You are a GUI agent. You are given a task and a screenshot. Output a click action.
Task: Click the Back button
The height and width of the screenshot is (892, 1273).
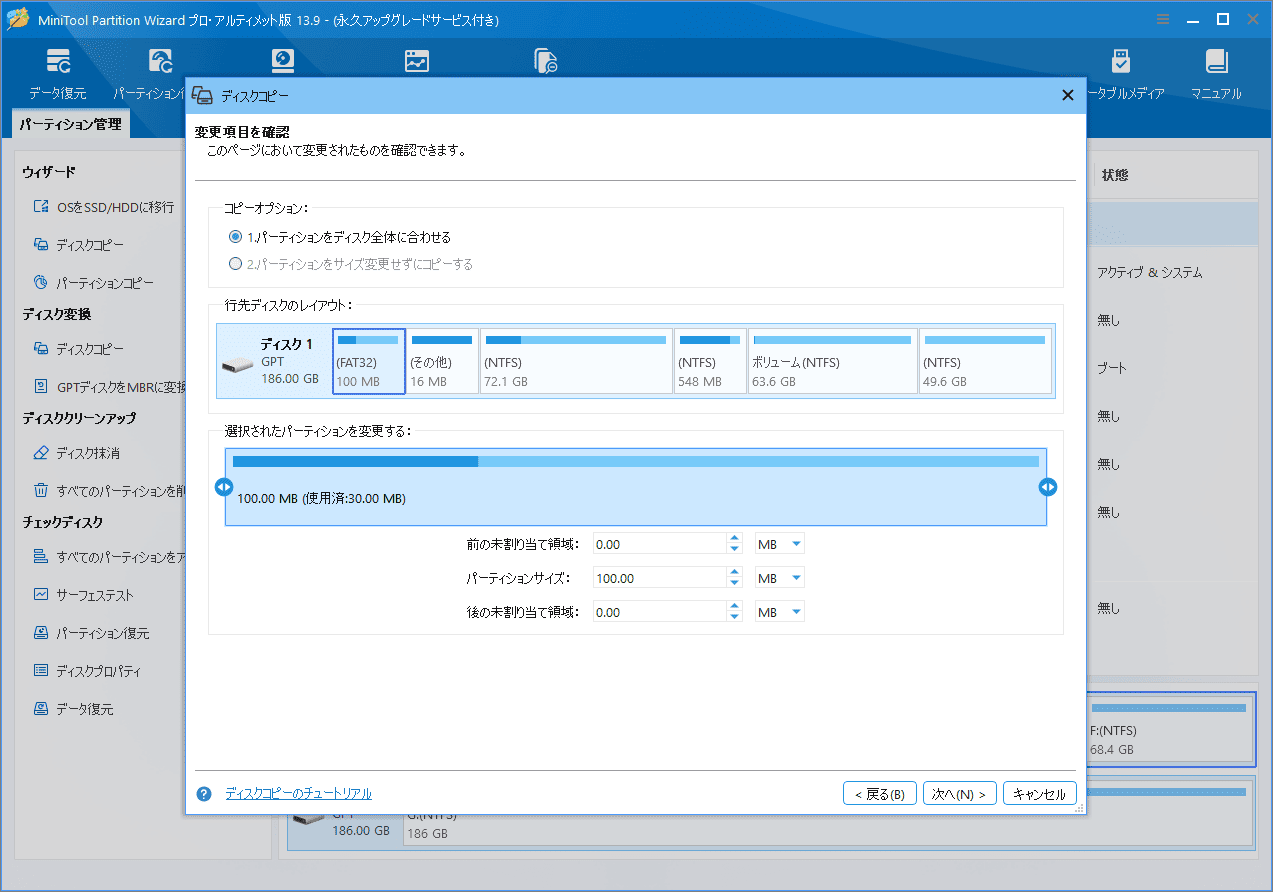pyautogui.click(x=880, y=794)
